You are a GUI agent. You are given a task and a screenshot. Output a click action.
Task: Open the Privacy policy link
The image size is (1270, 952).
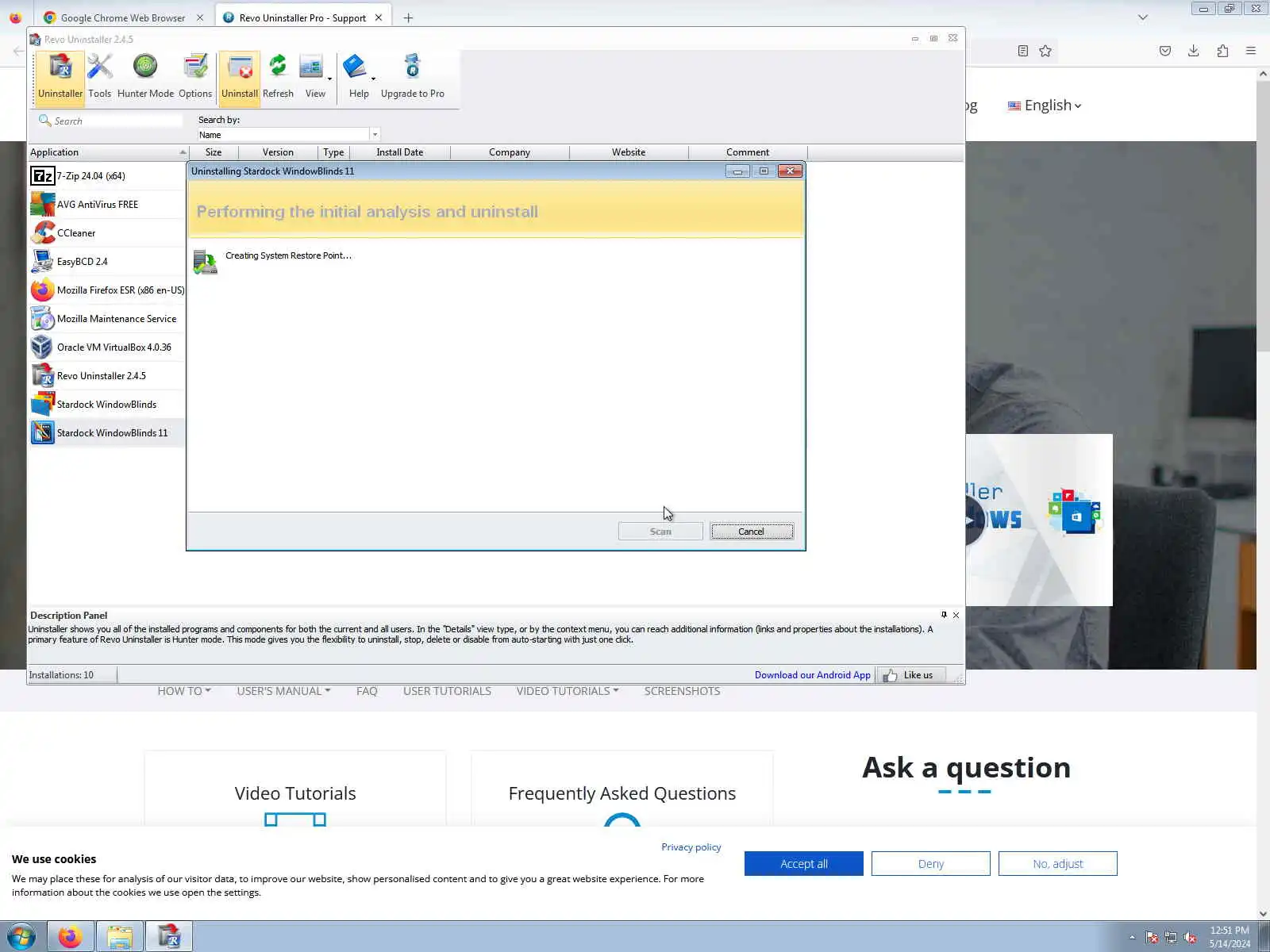(x=691, y=847)
